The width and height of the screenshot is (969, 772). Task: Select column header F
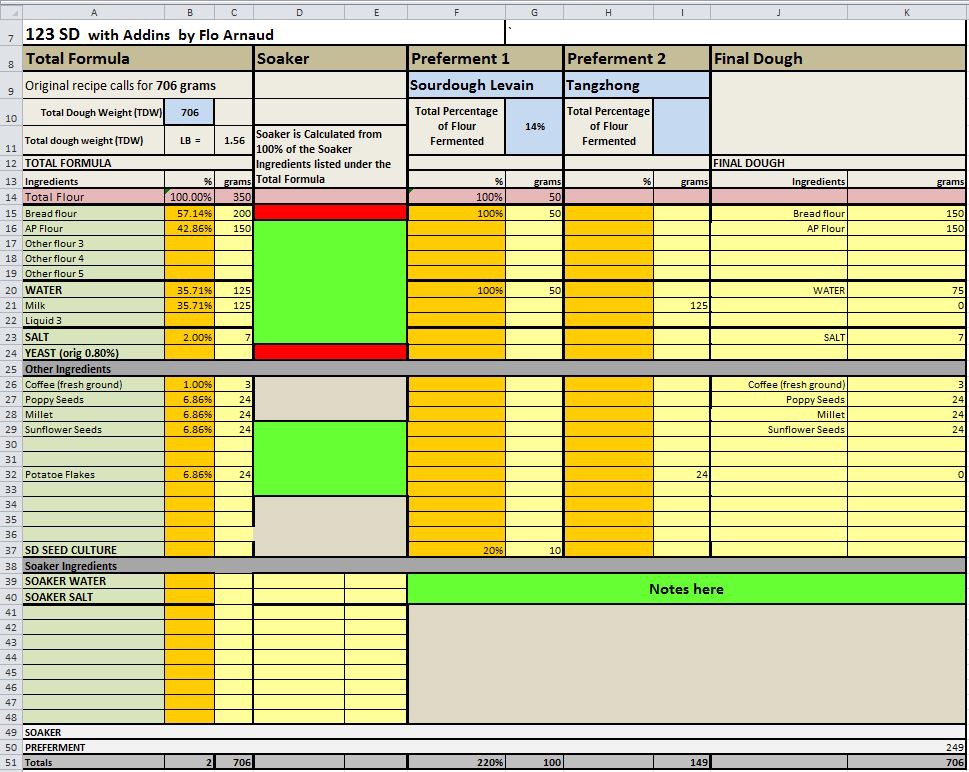coord(456,13)
